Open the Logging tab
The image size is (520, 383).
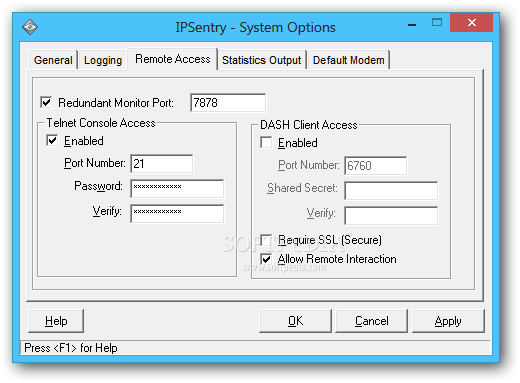[103, 60]
